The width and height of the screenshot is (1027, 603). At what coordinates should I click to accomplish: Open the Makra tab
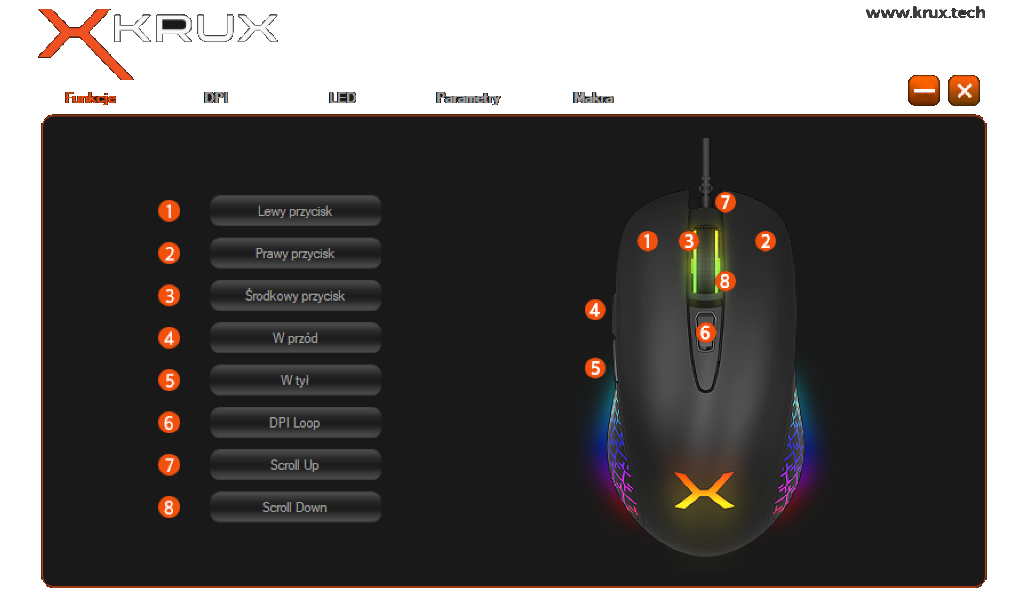pos(593,98)
